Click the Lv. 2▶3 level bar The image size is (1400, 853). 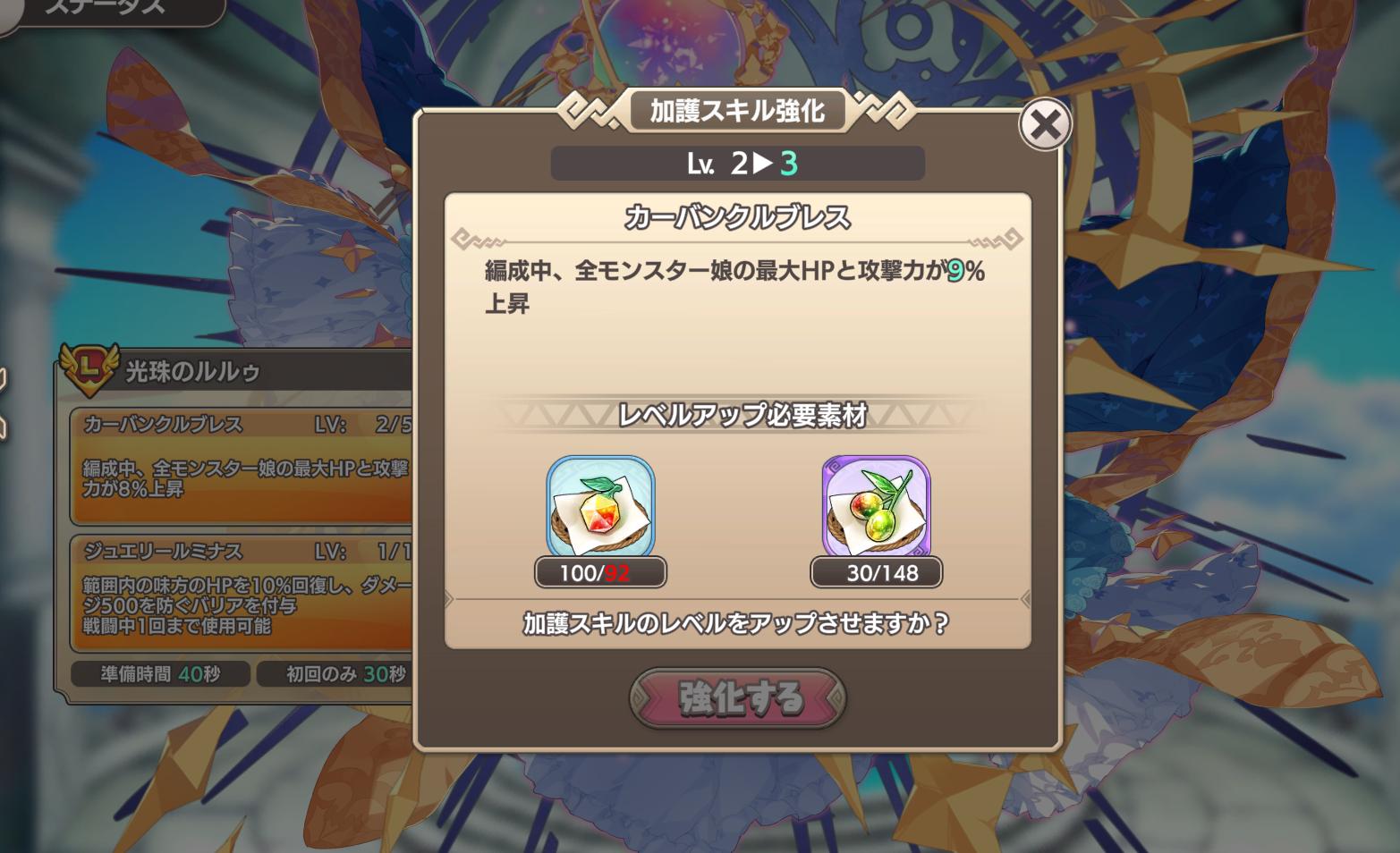[x=738, y=163]
